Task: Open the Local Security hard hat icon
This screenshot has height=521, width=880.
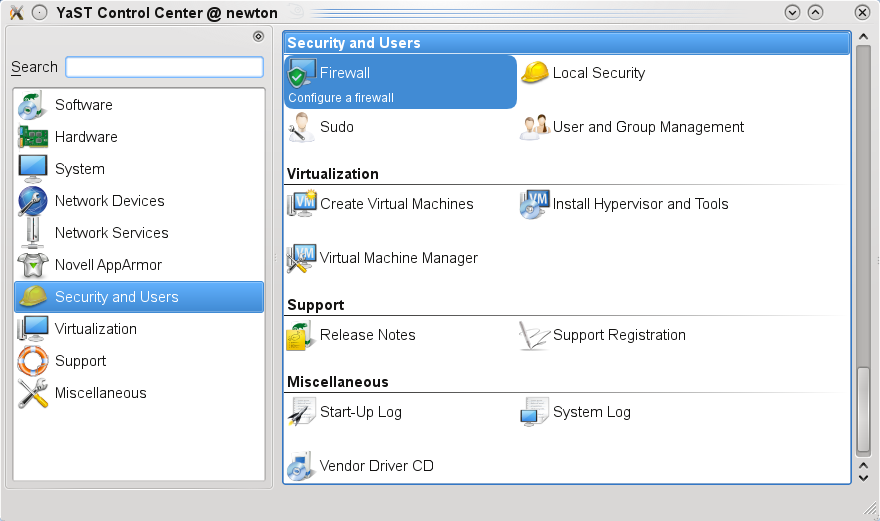Action: point(534,73)
